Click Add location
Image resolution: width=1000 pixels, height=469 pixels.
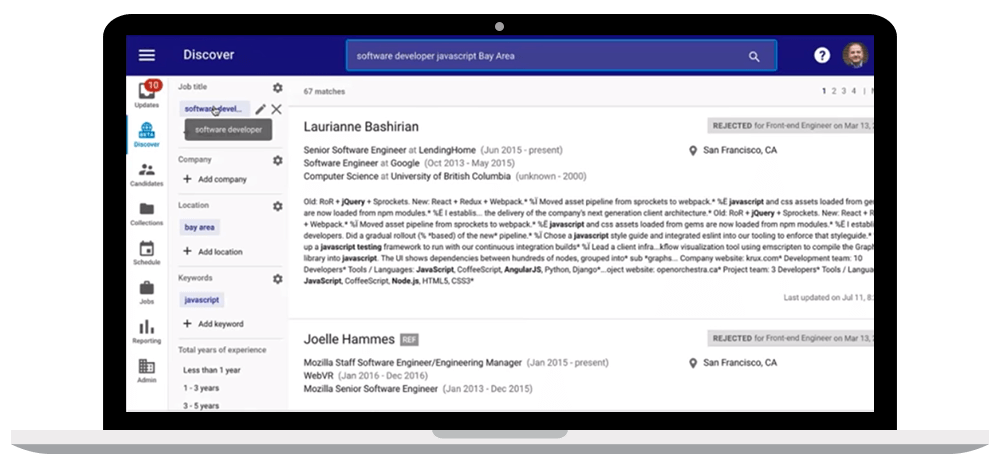213,251
